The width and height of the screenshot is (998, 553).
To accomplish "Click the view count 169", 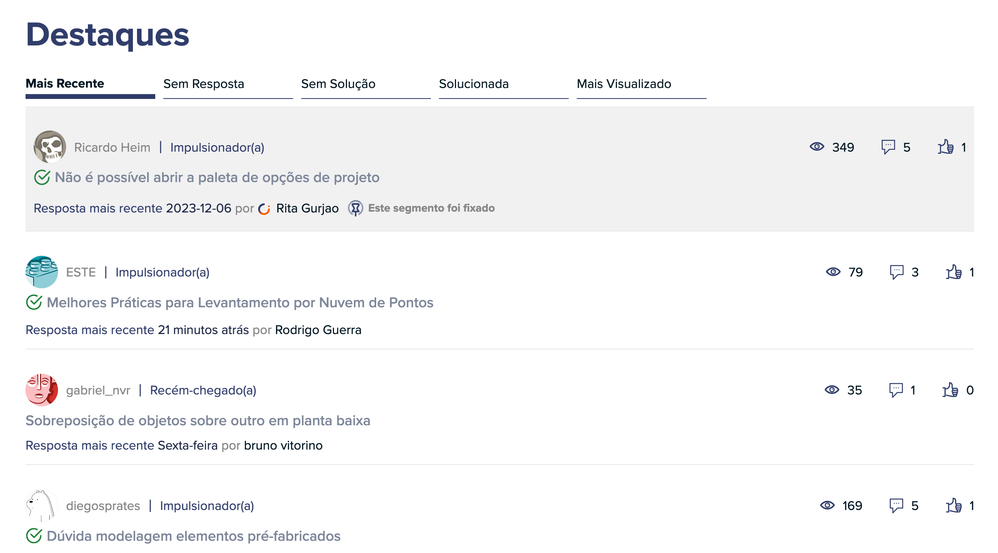I will (x=852, y=506).
